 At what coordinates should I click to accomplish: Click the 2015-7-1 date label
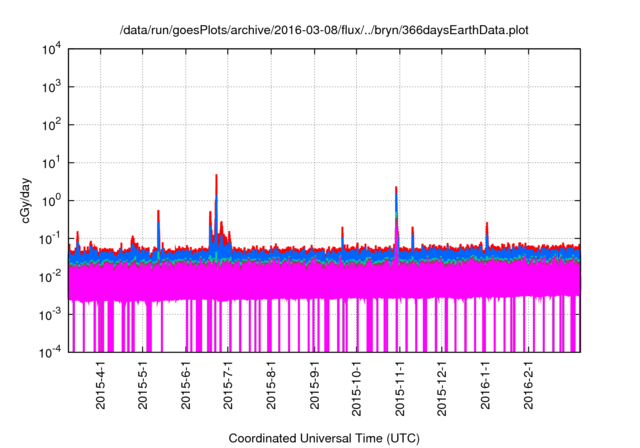(x=228, y=386)
